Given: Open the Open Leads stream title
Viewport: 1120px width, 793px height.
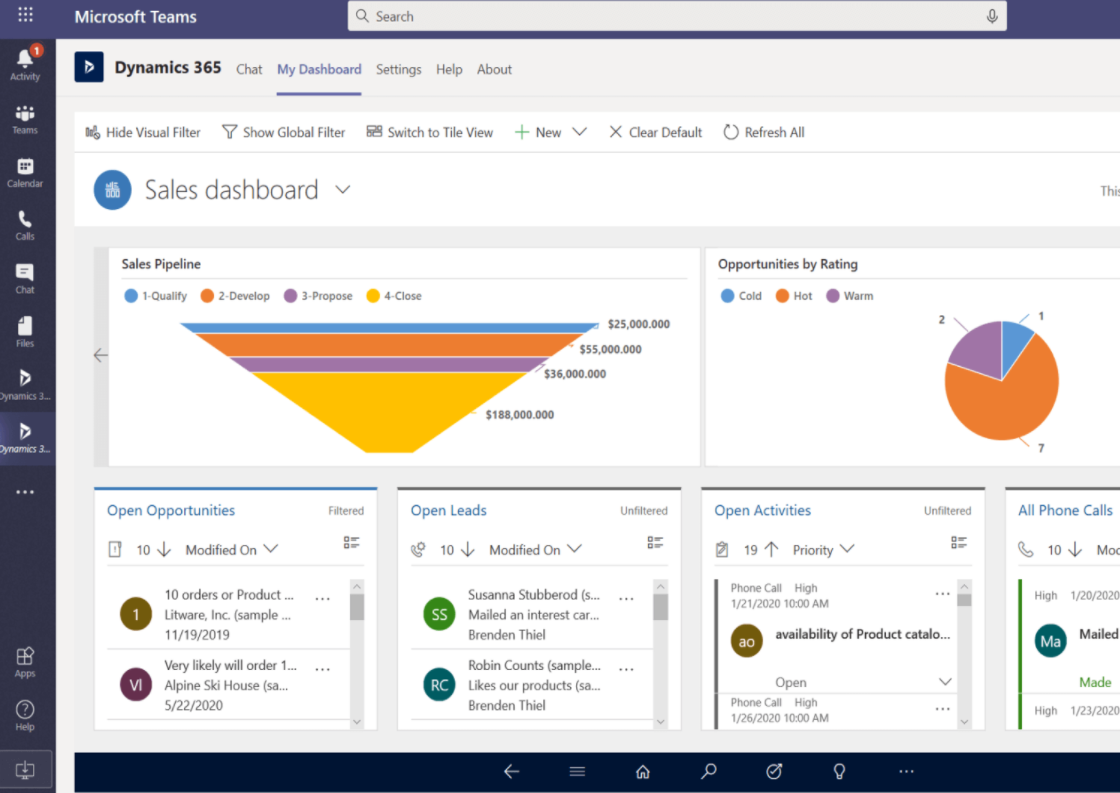Looking at the screenshot, I should (449, 510).
